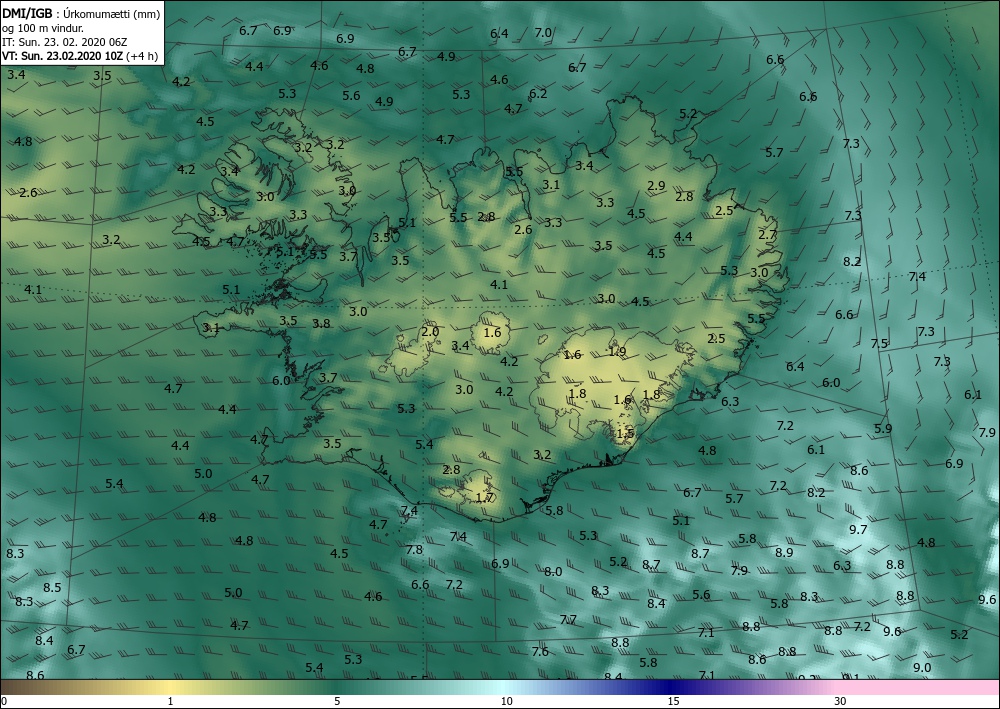This screenshot has width=1000, height=709.
Task: Click the '10' tick on the colour scale
Action: (x=506, y=702)
